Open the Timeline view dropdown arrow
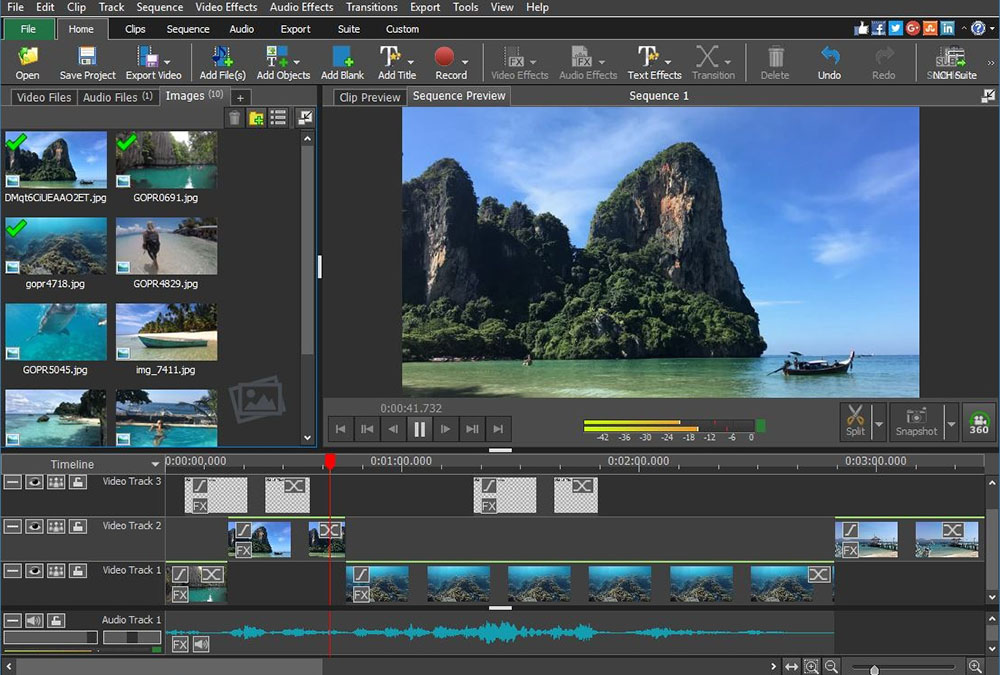Viewport: 1000px width, 675px height. [x=157, y=464]
